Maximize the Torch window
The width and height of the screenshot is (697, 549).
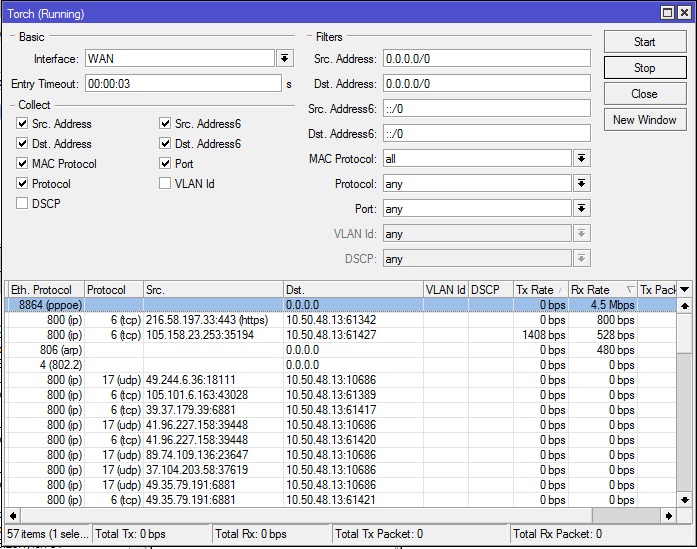pos(667,13)
